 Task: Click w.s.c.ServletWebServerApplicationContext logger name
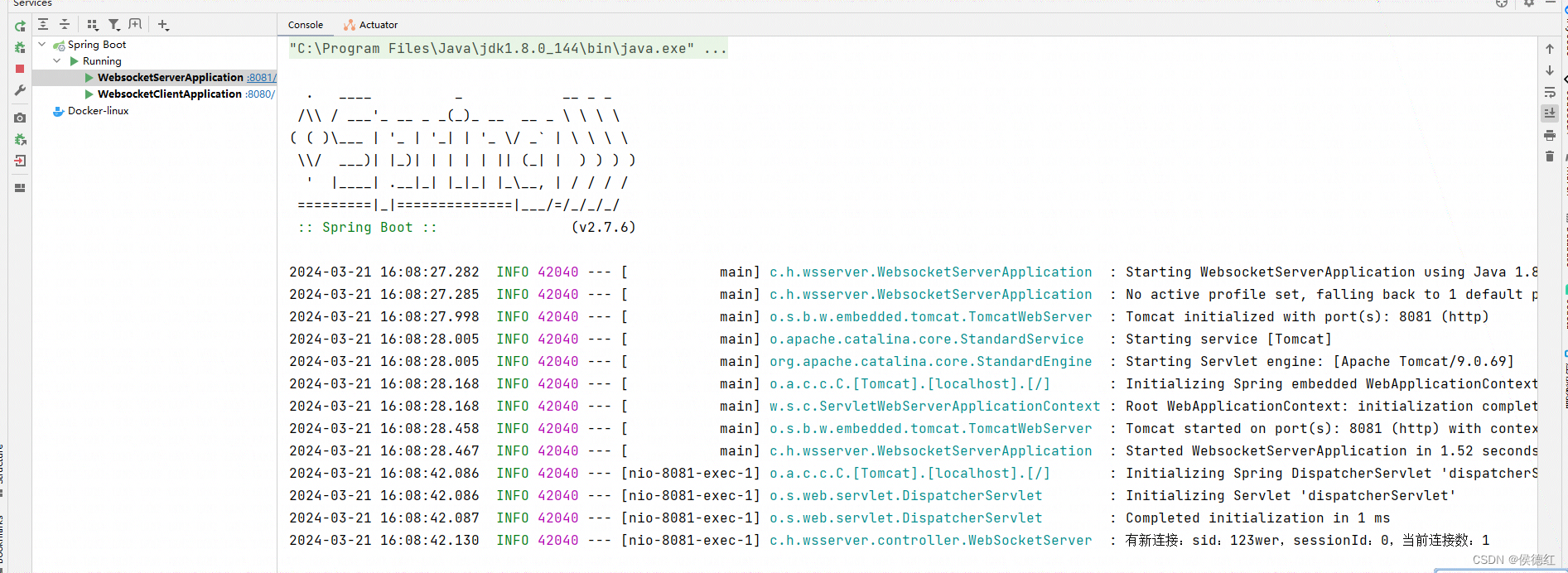click(935, 407)
